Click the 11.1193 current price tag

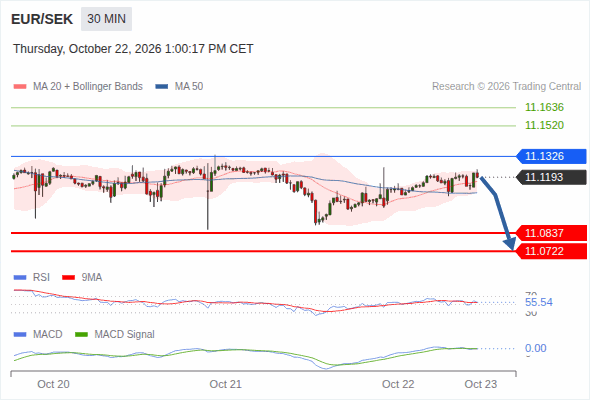tap(551, 177)
